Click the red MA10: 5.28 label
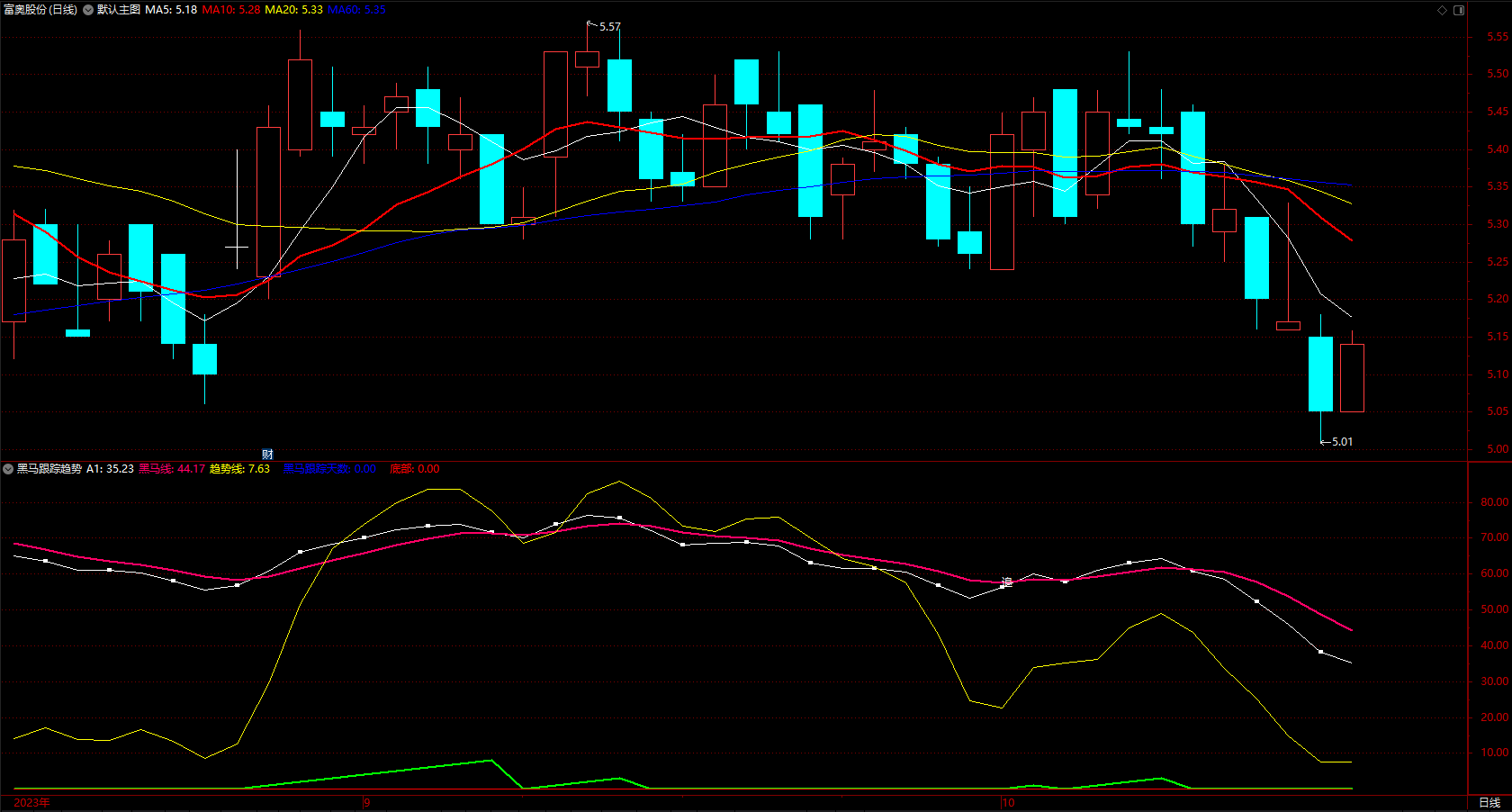1512x812 pixels. (x=231, y=10)
